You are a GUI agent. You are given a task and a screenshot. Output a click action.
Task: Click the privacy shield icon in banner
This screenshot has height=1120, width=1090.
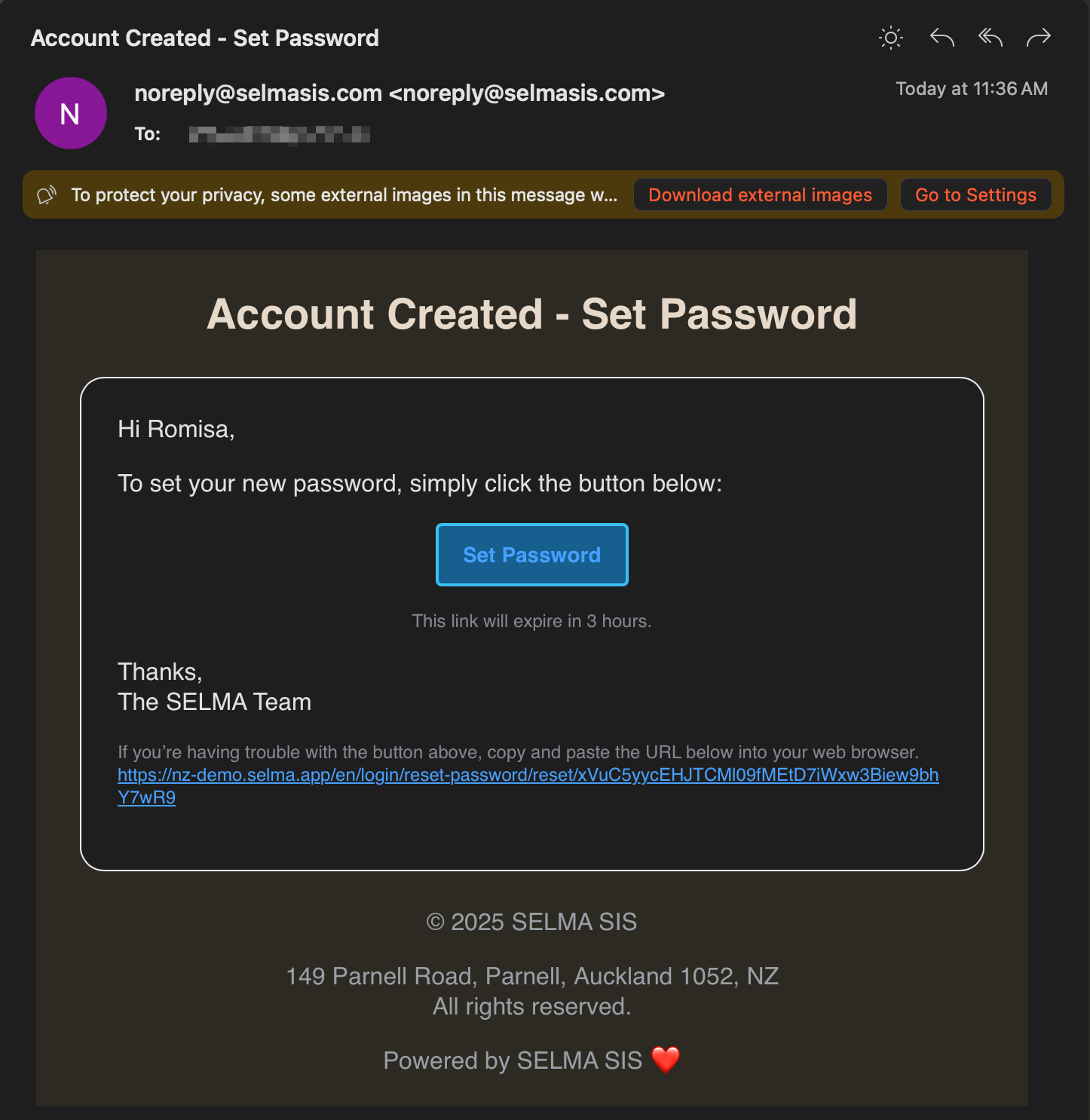[47, 195]
